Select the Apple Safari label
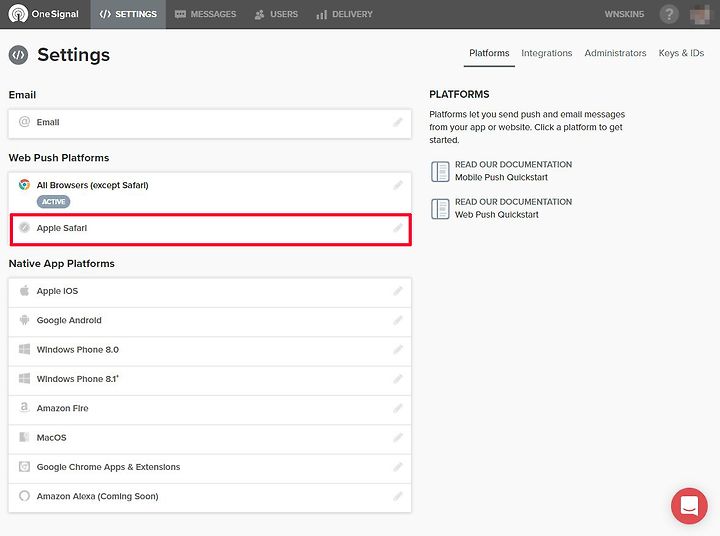Viewport: 720px width, 536px height. coord(62,228)
